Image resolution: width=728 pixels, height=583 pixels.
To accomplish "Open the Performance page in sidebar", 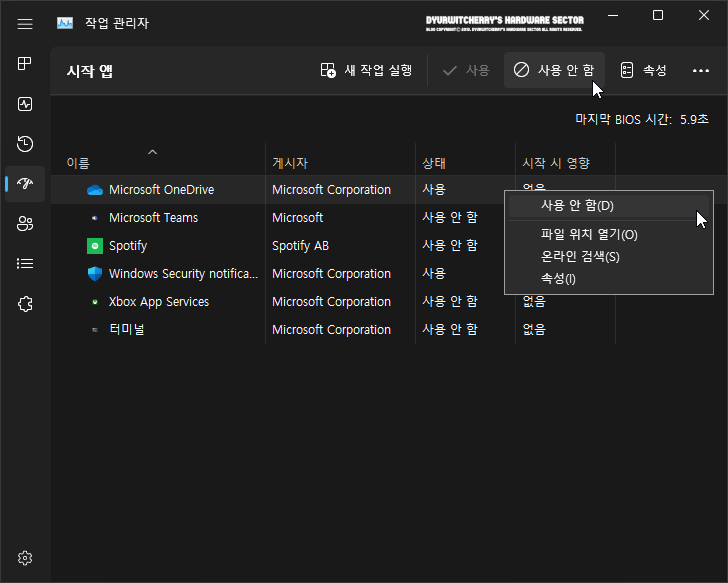I will 25,104.
